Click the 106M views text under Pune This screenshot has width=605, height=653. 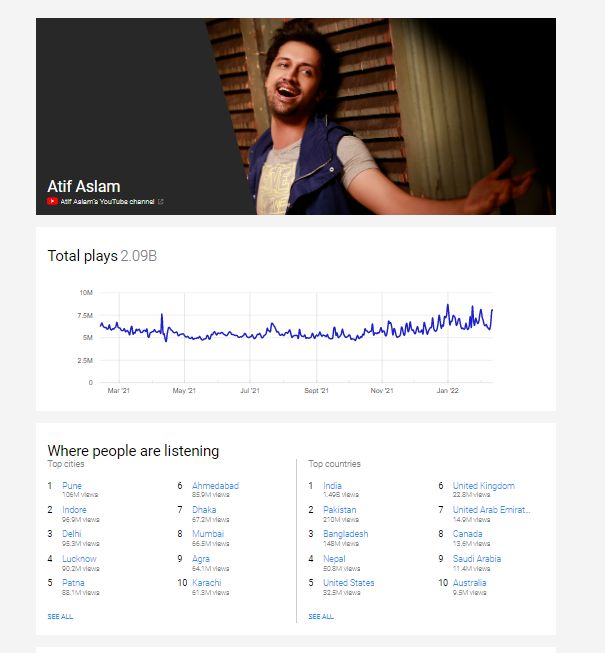[x=80, y=495]
